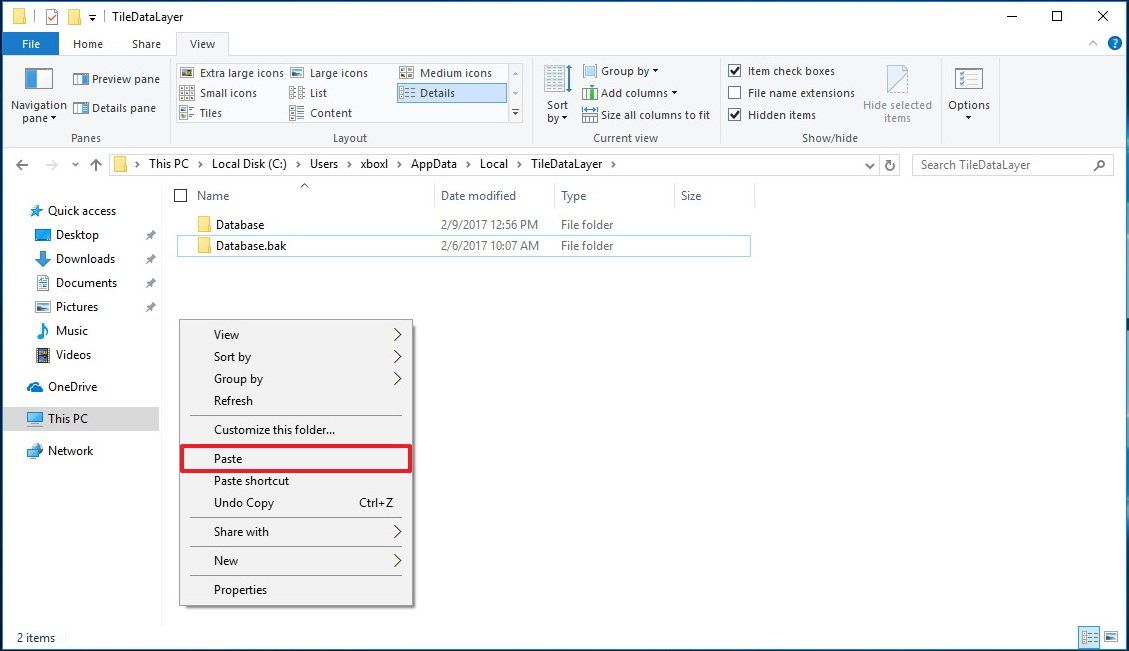Toggle the Preview pane
This screenshot has width=1129, height=651.
pyautogui.click(x=116, y=78)
